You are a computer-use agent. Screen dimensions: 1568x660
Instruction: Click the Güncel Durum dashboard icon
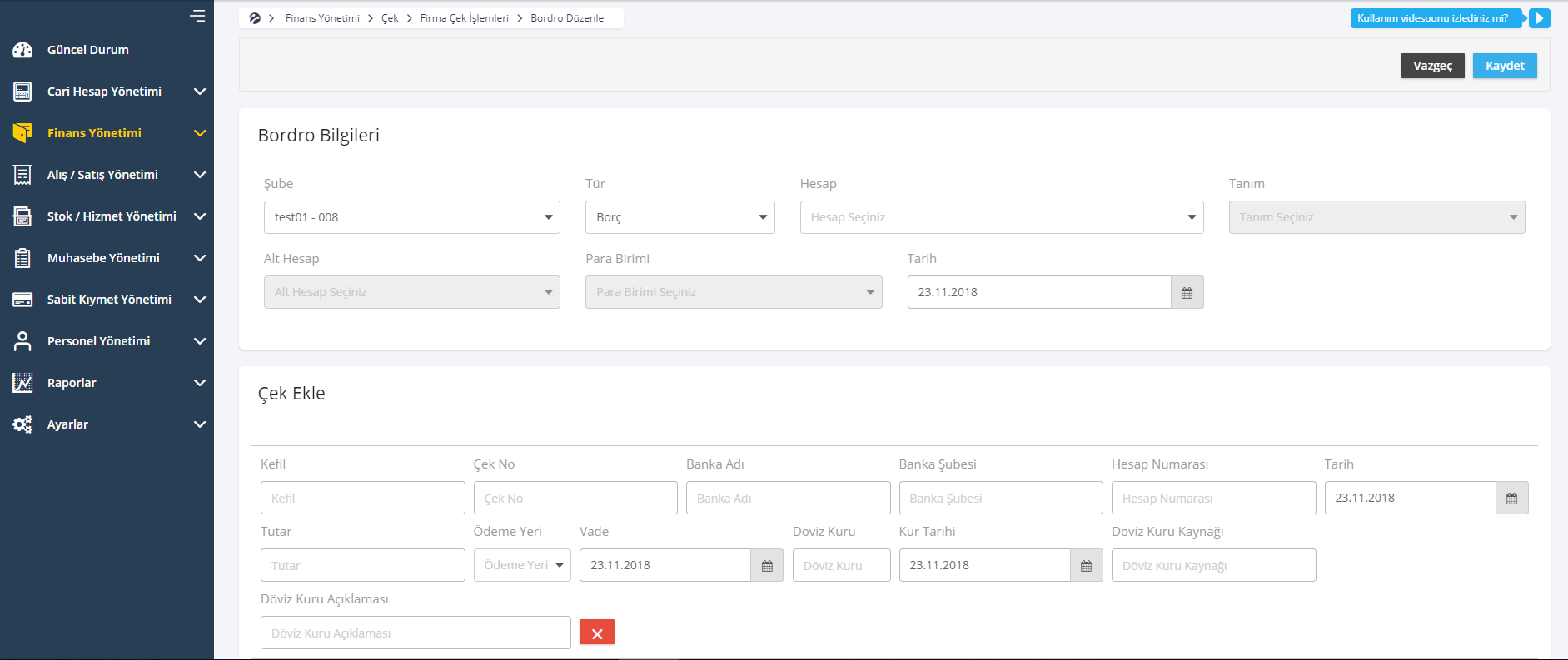pos(22,50)
